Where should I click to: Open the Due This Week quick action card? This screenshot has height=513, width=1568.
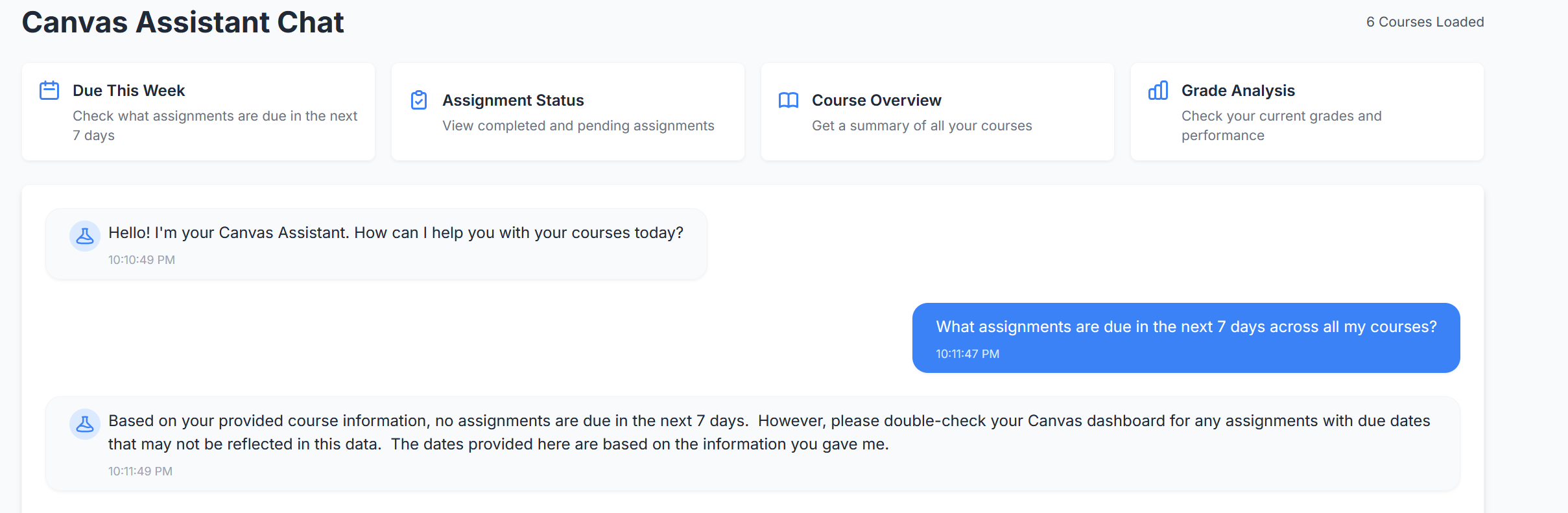[x=198, y=112]
